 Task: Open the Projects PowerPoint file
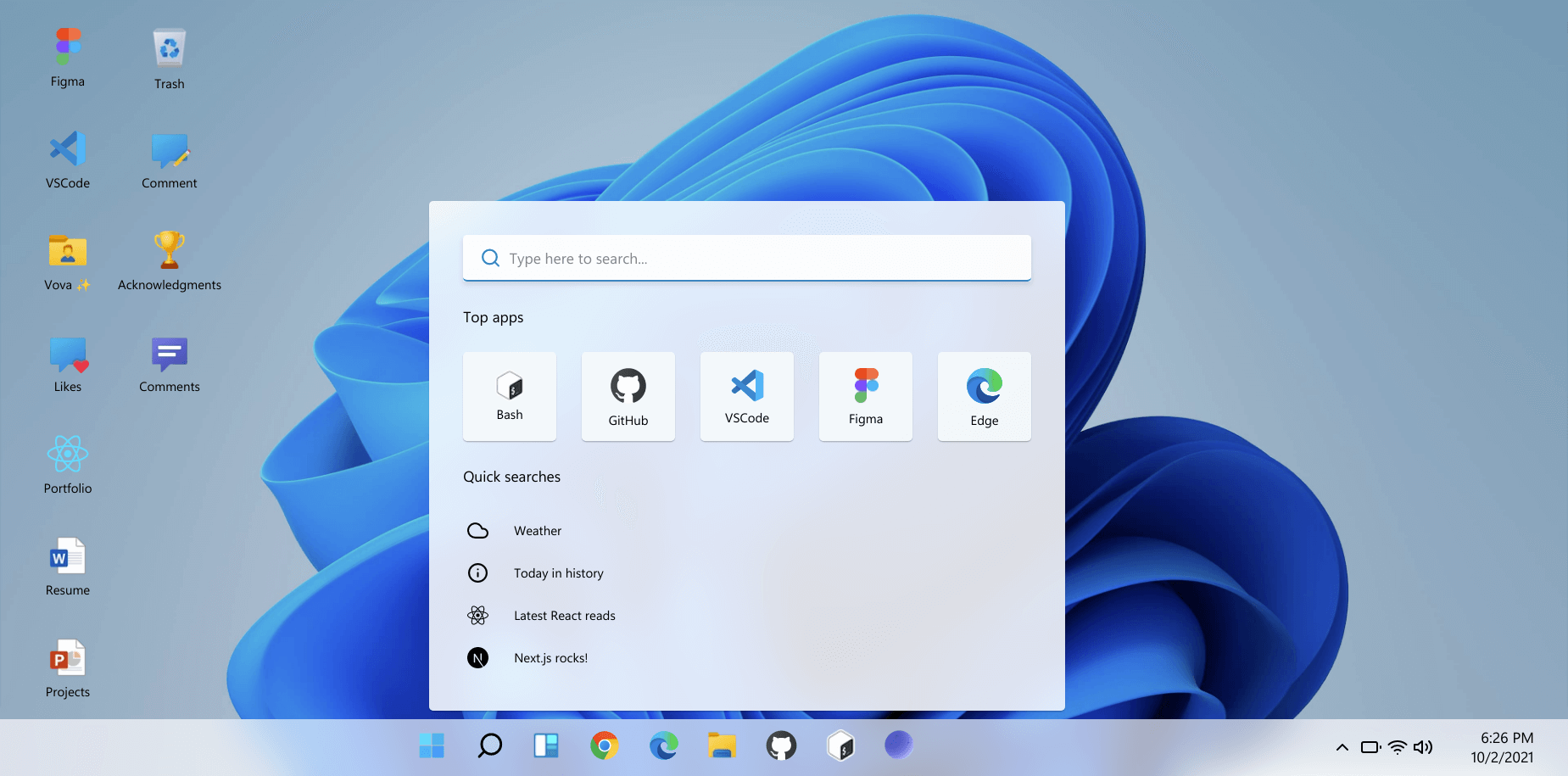[68, 668]
